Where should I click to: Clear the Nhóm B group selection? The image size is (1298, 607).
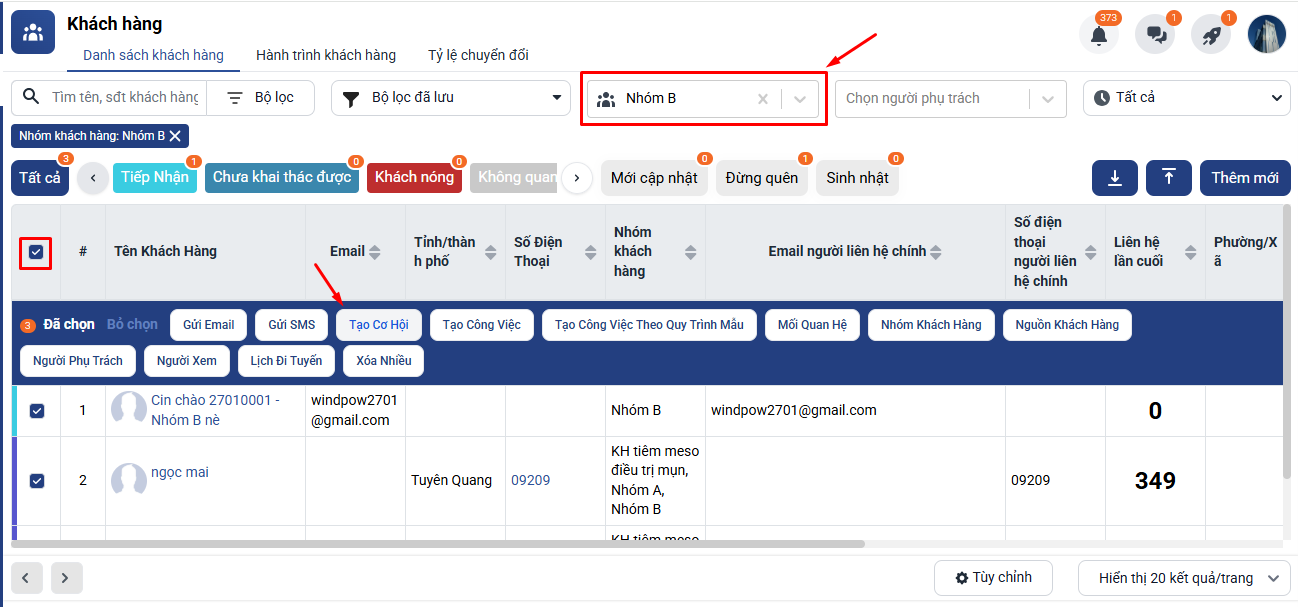(x=763, y=99)
